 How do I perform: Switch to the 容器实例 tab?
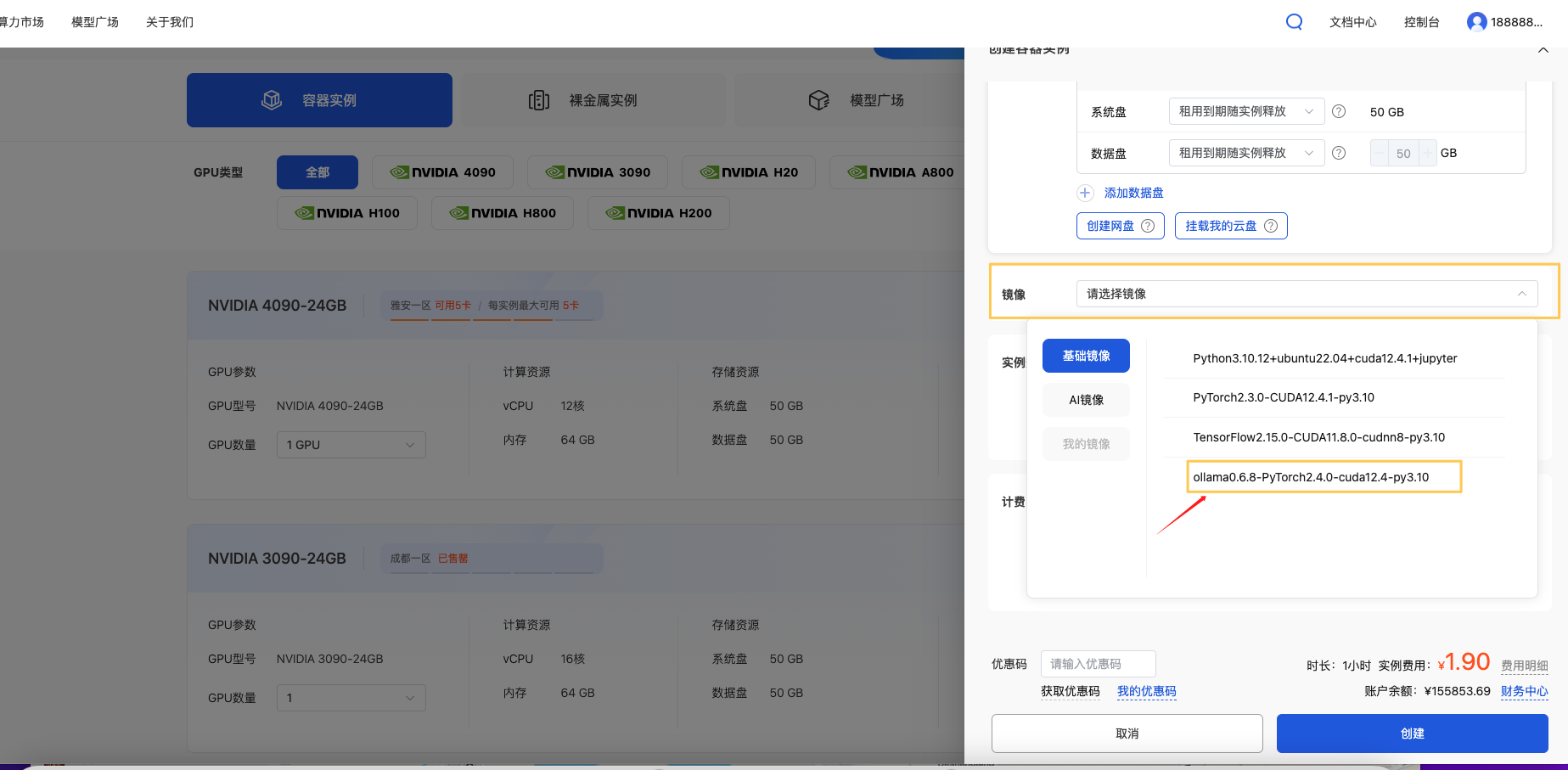coord(319,100)
